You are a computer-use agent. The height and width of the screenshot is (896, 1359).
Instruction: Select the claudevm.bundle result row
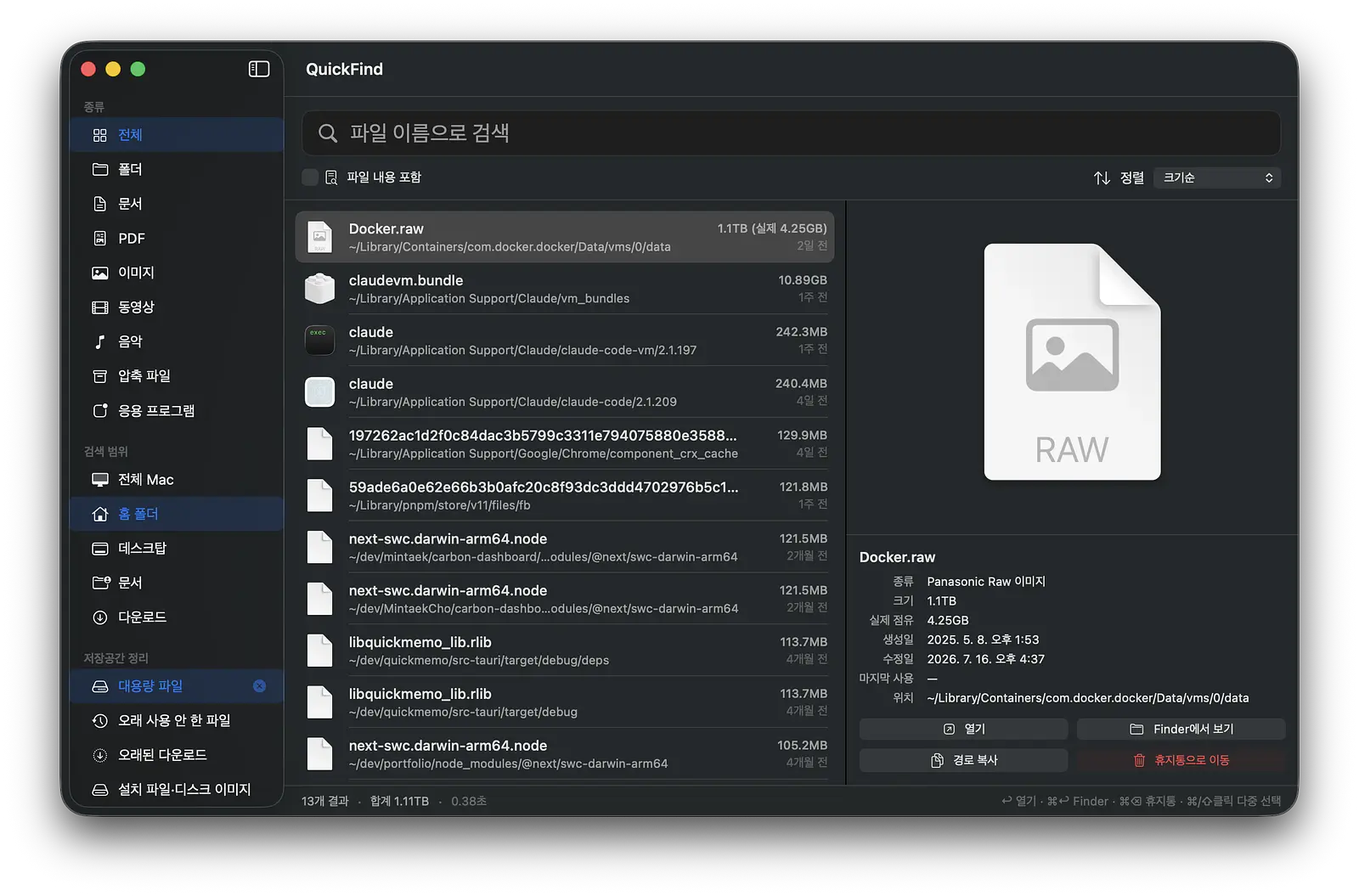click(x=565, y=289)
